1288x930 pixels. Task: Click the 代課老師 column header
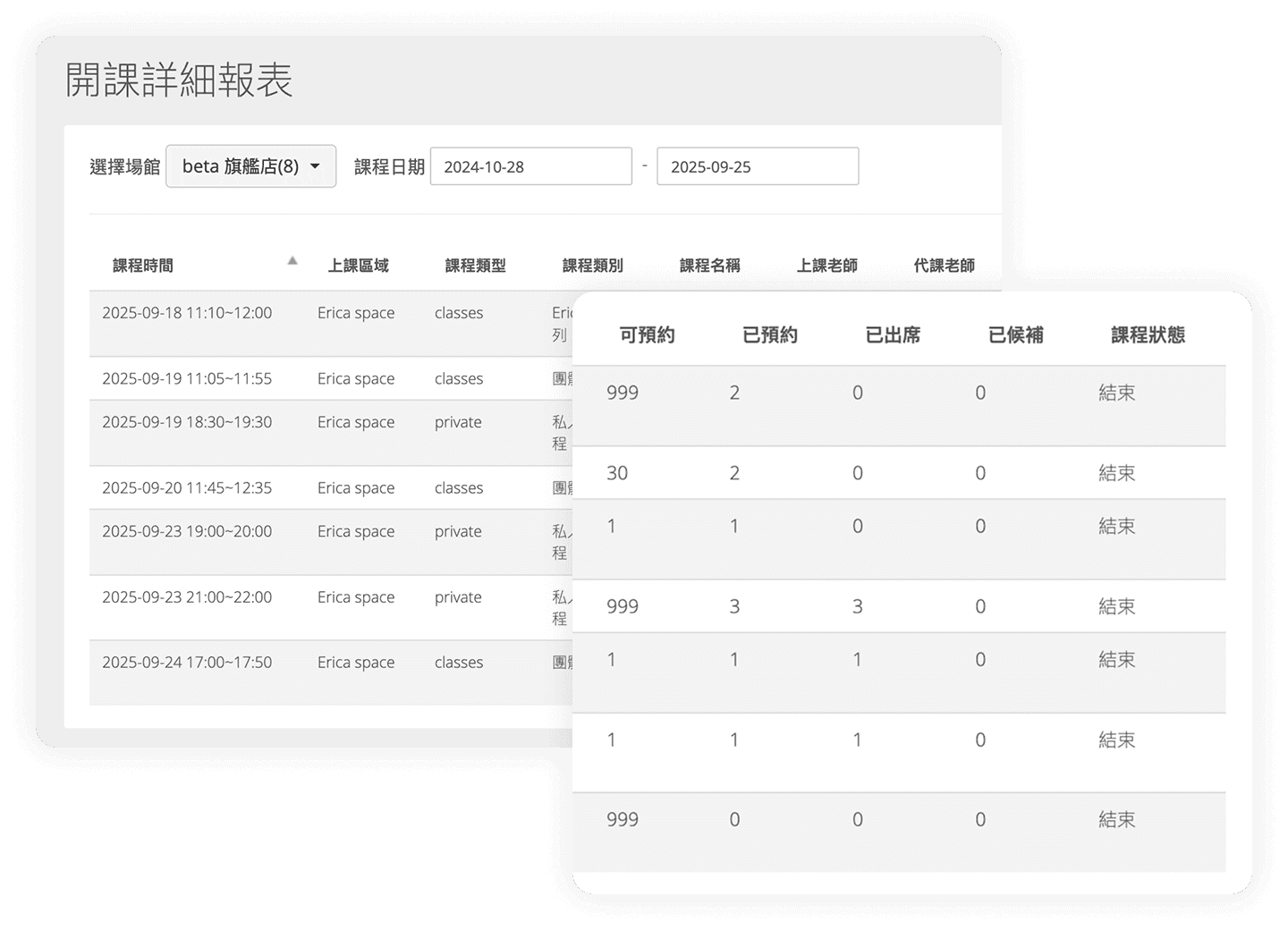coord(944,265)
